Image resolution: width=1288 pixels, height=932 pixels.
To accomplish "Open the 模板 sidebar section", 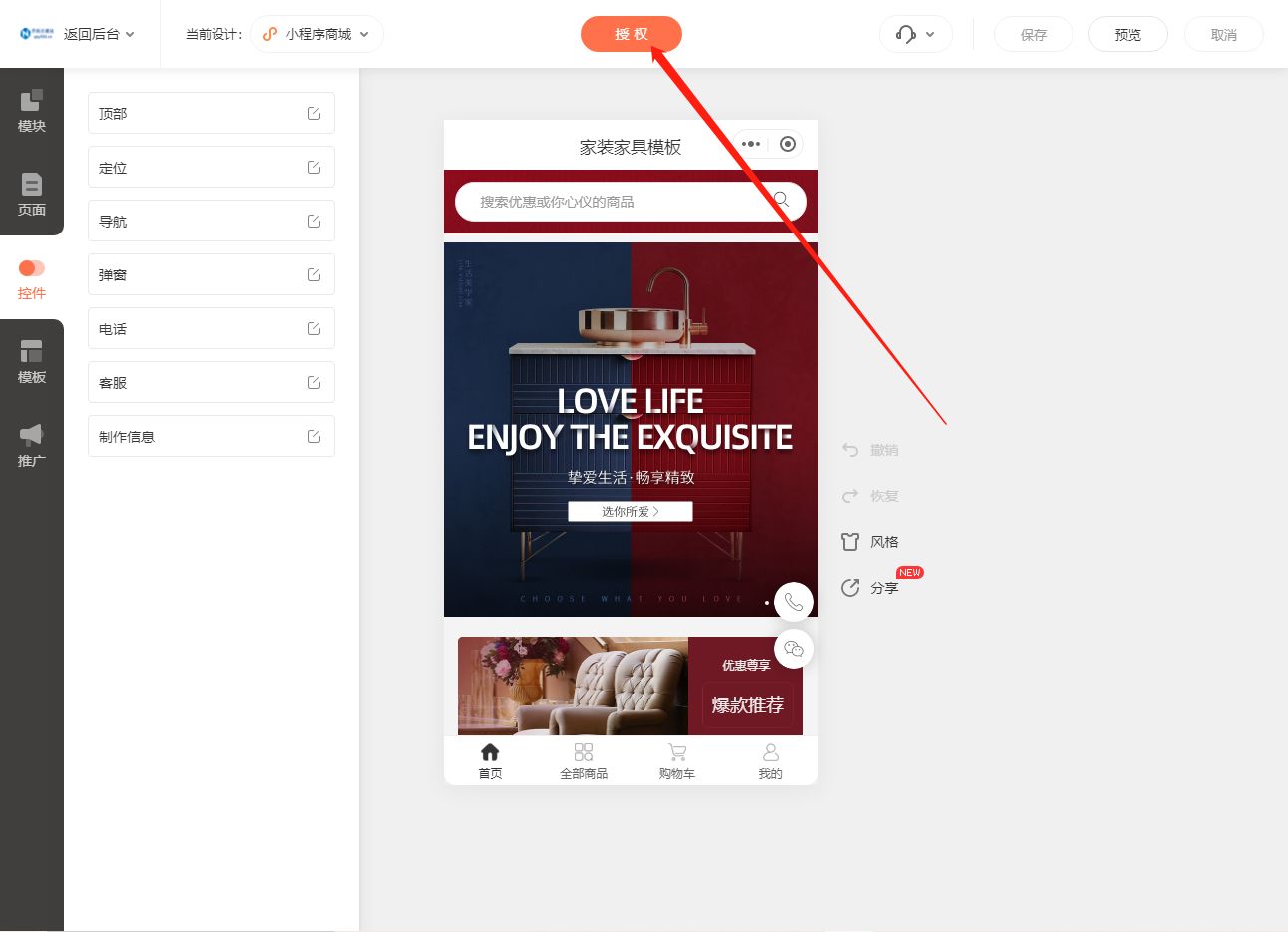I will tap(32, 361).
